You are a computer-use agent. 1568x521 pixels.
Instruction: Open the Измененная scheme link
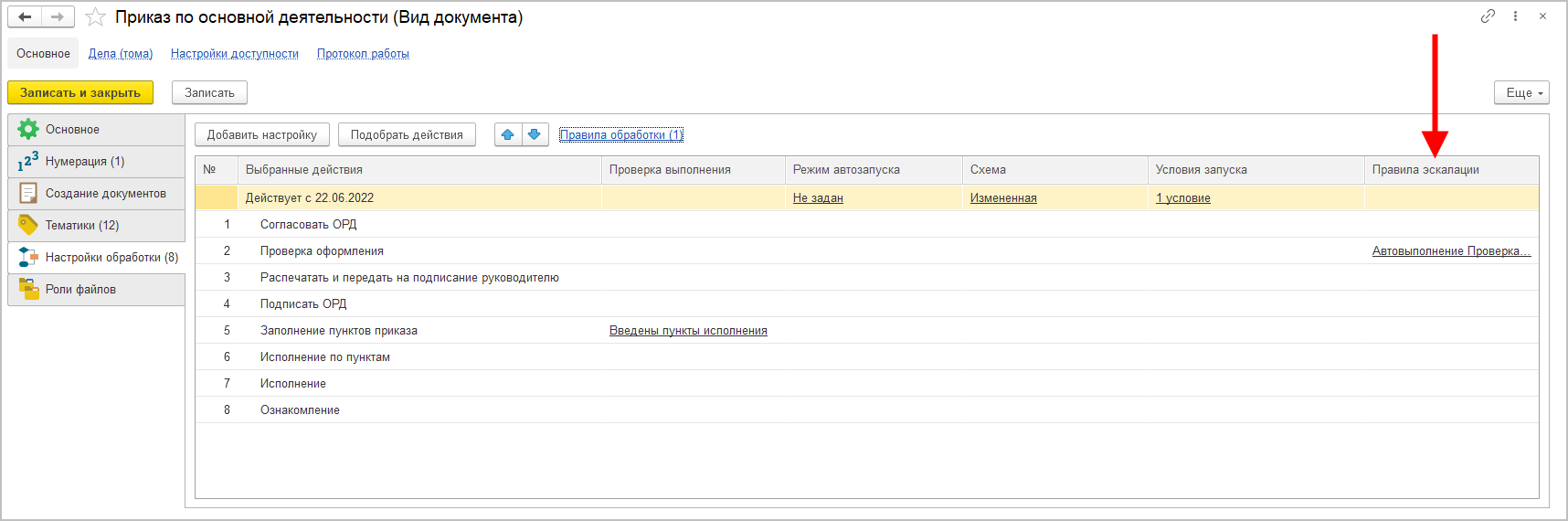pyautogui.click(x=1003, y=198)
